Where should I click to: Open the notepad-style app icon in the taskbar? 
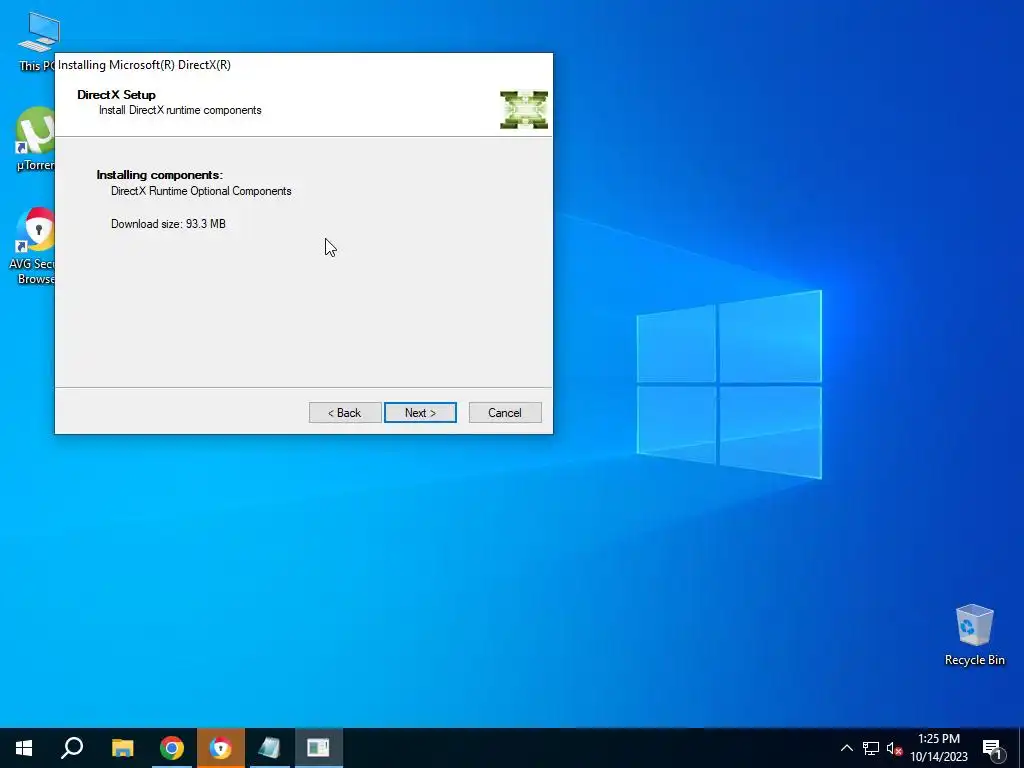pyautogui.click(x=269, y=748)
